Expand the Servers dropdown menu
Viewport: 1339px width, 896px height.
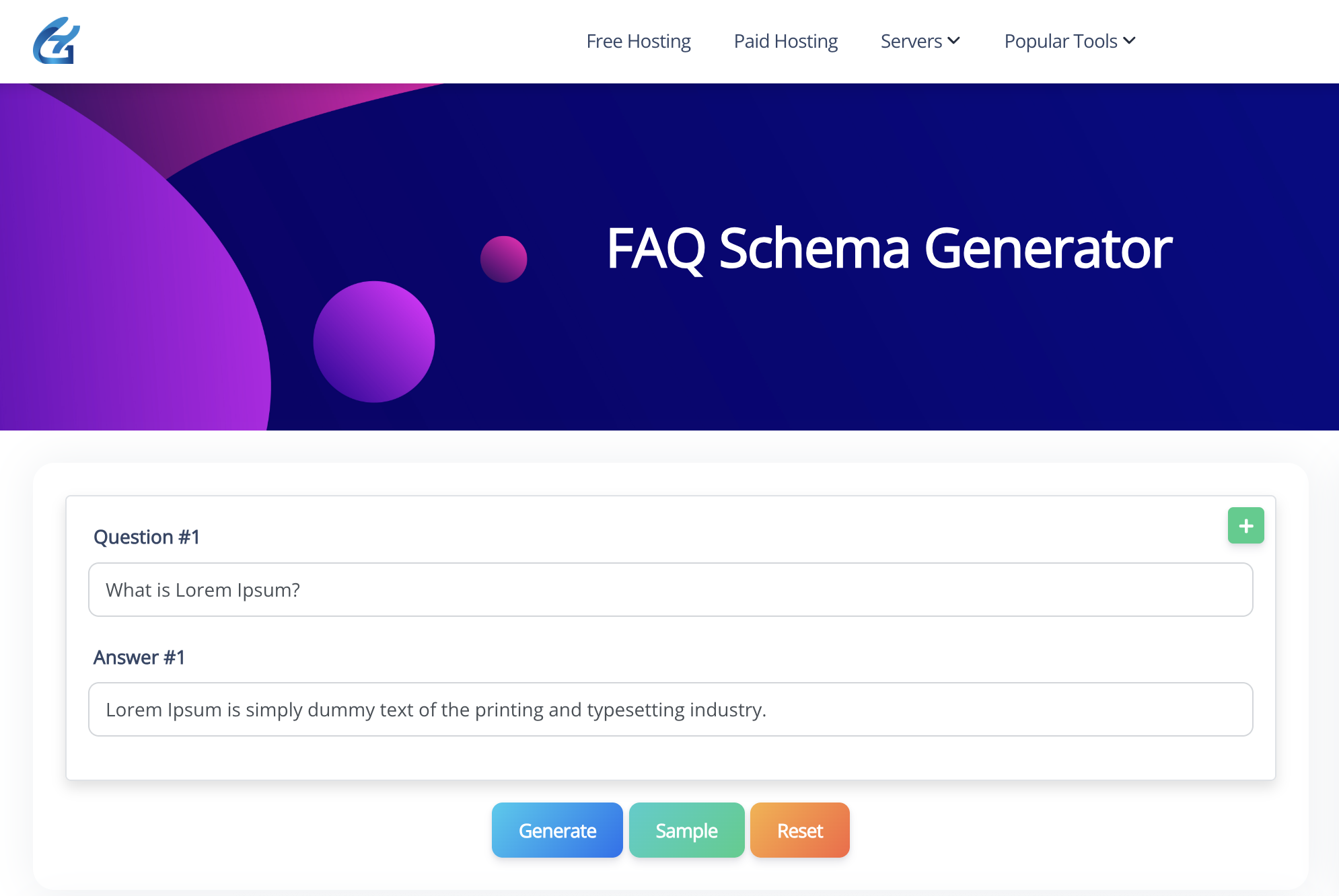[920, 41]
